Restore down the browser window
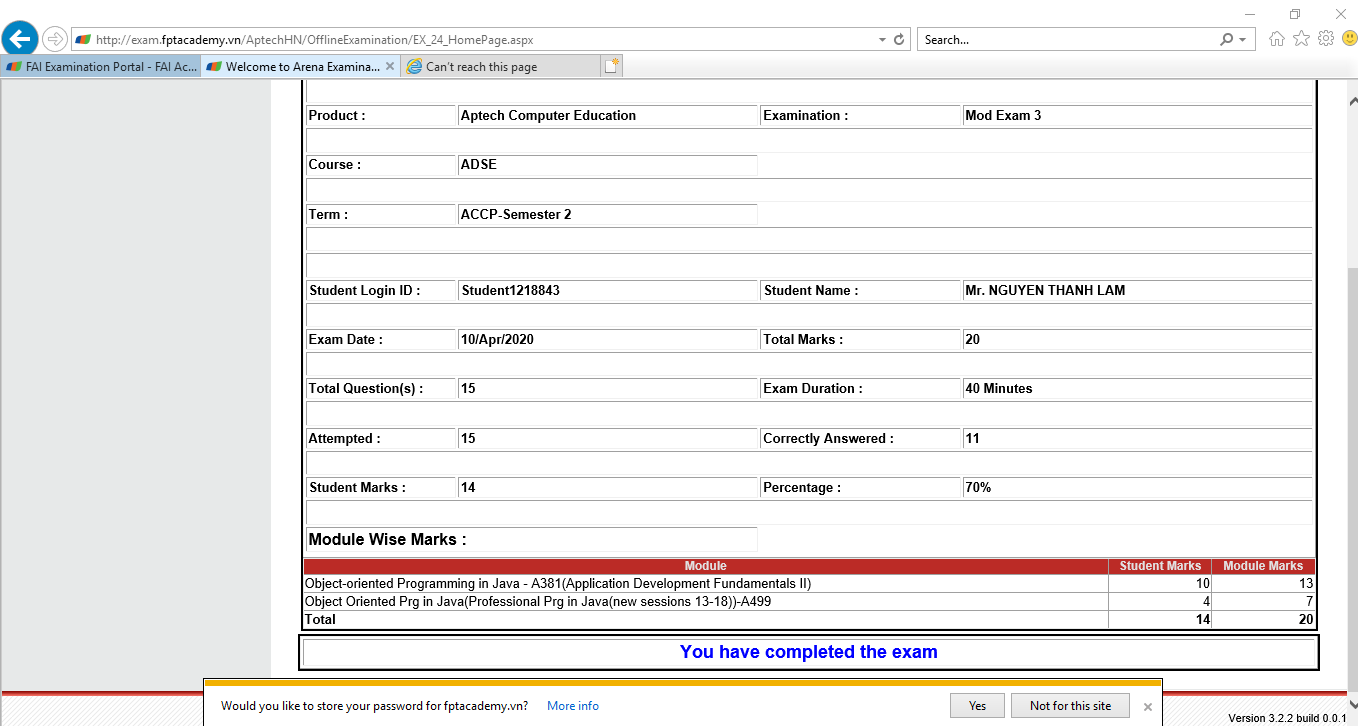The image size is (1358, 726). pyautogui.click(x=1295, y=14)
